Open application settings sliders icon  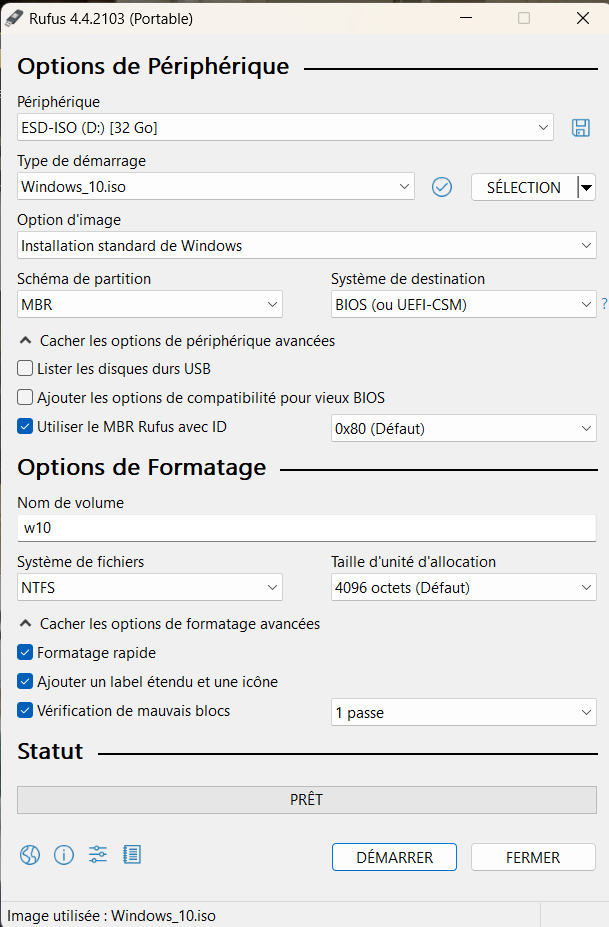(x=97, y=854)
